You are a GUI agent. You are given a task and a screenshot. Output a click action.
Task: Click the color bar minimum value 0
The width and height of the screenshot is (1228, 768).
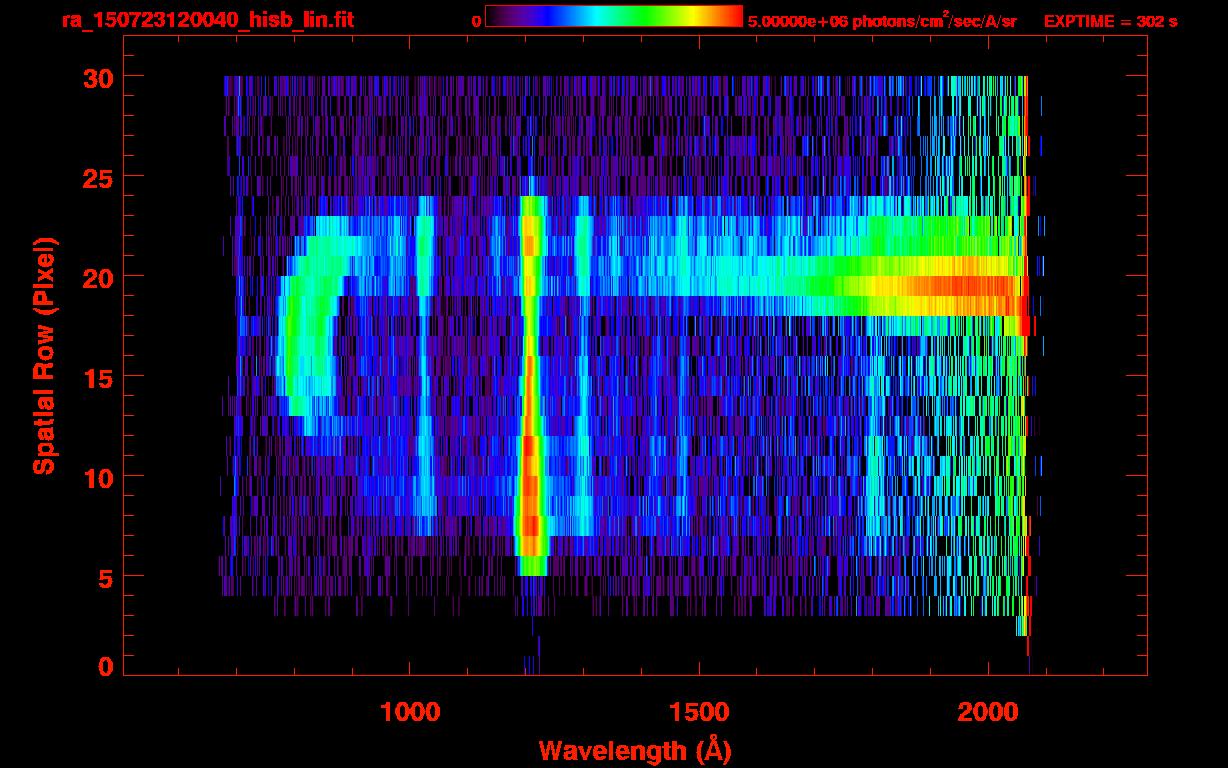pos(476,21)
